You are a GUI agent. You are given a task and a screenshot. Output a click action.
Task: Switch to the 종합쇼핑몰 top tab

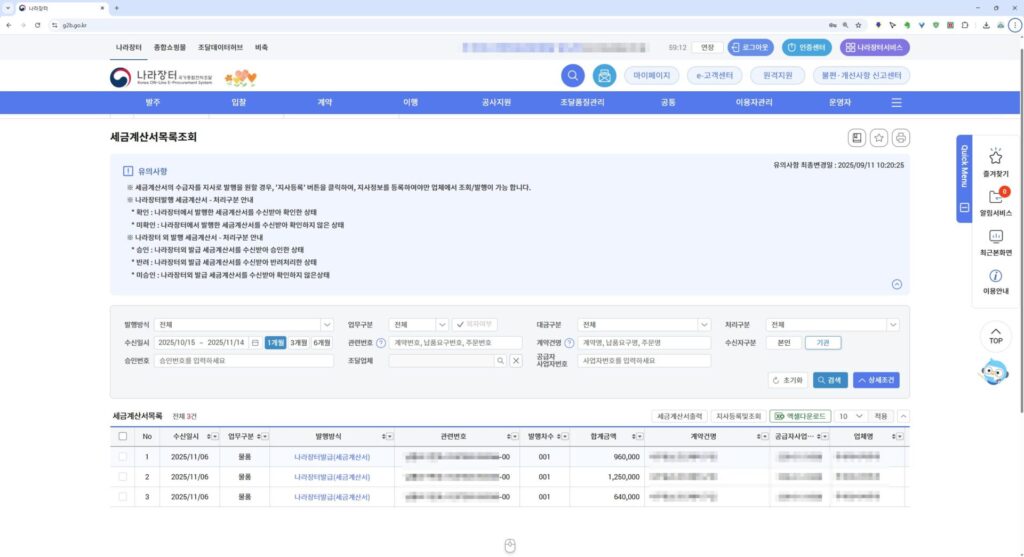click(x=170, y=47)
